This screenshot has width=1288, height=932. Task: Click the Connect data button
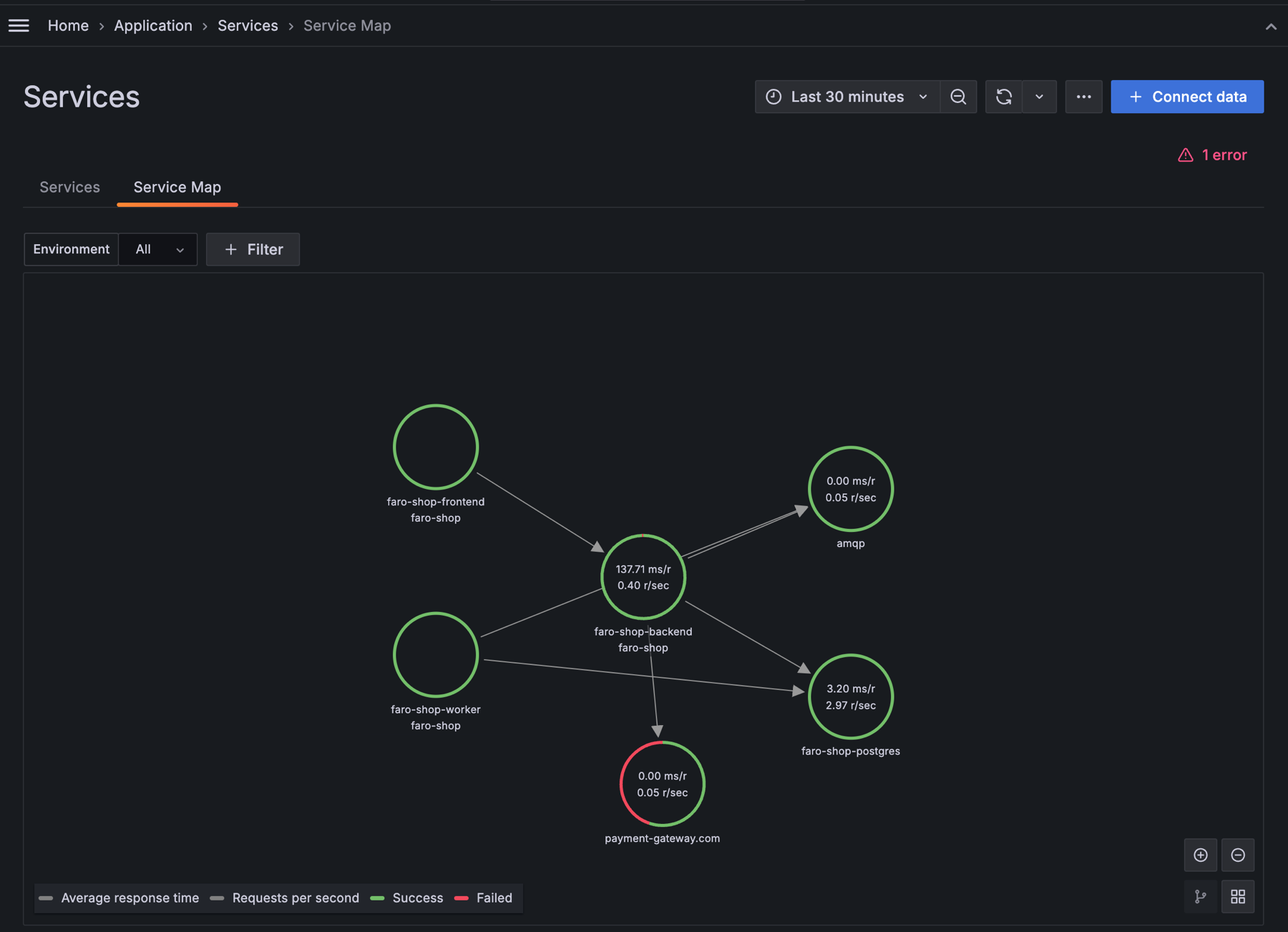[x=1186, y=97]
